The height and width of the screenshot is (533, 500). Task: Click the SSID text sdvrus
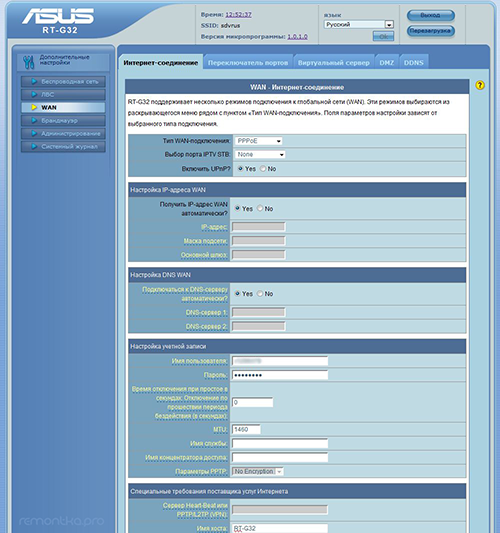pyautogui.click(x=230, y=25)
